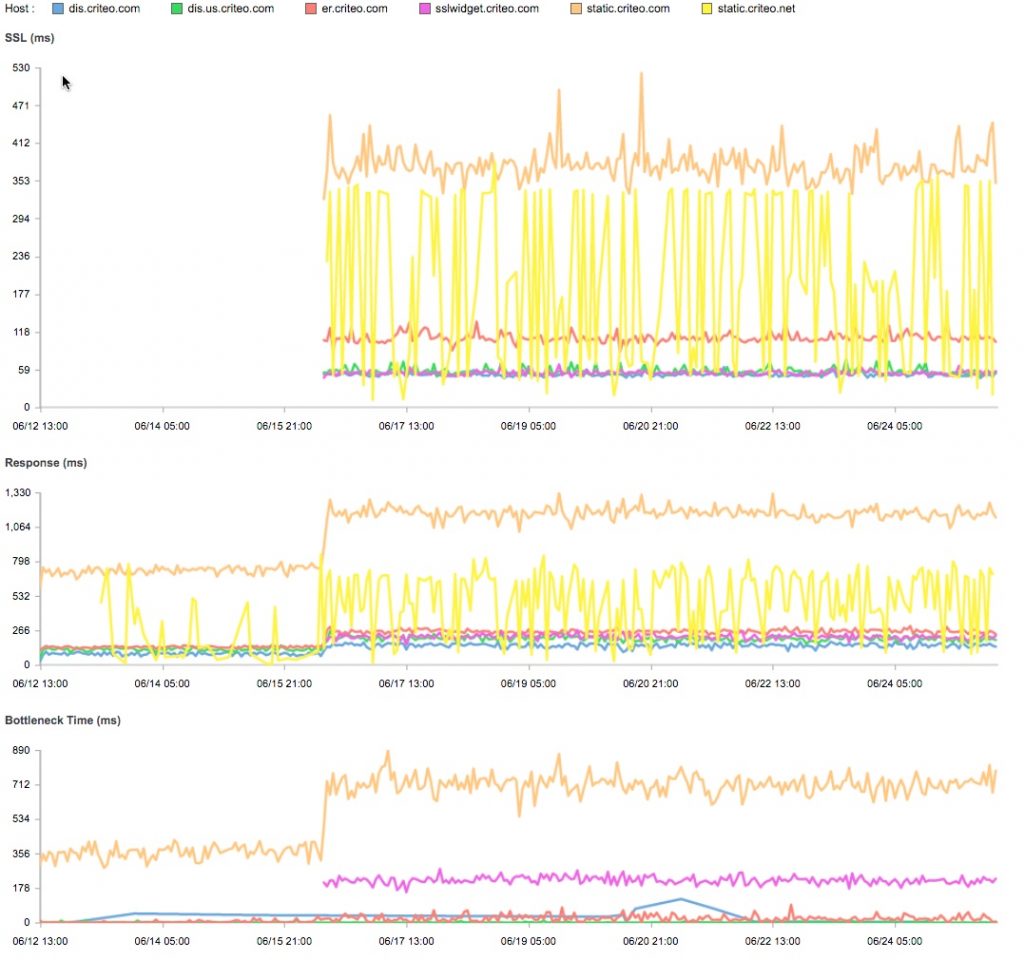Image resolution: width=1024 pixels, height=960 pixels.
Task: Click 06/20 21:00 tick label under Bottleneck chart
Action: [650, 942]
